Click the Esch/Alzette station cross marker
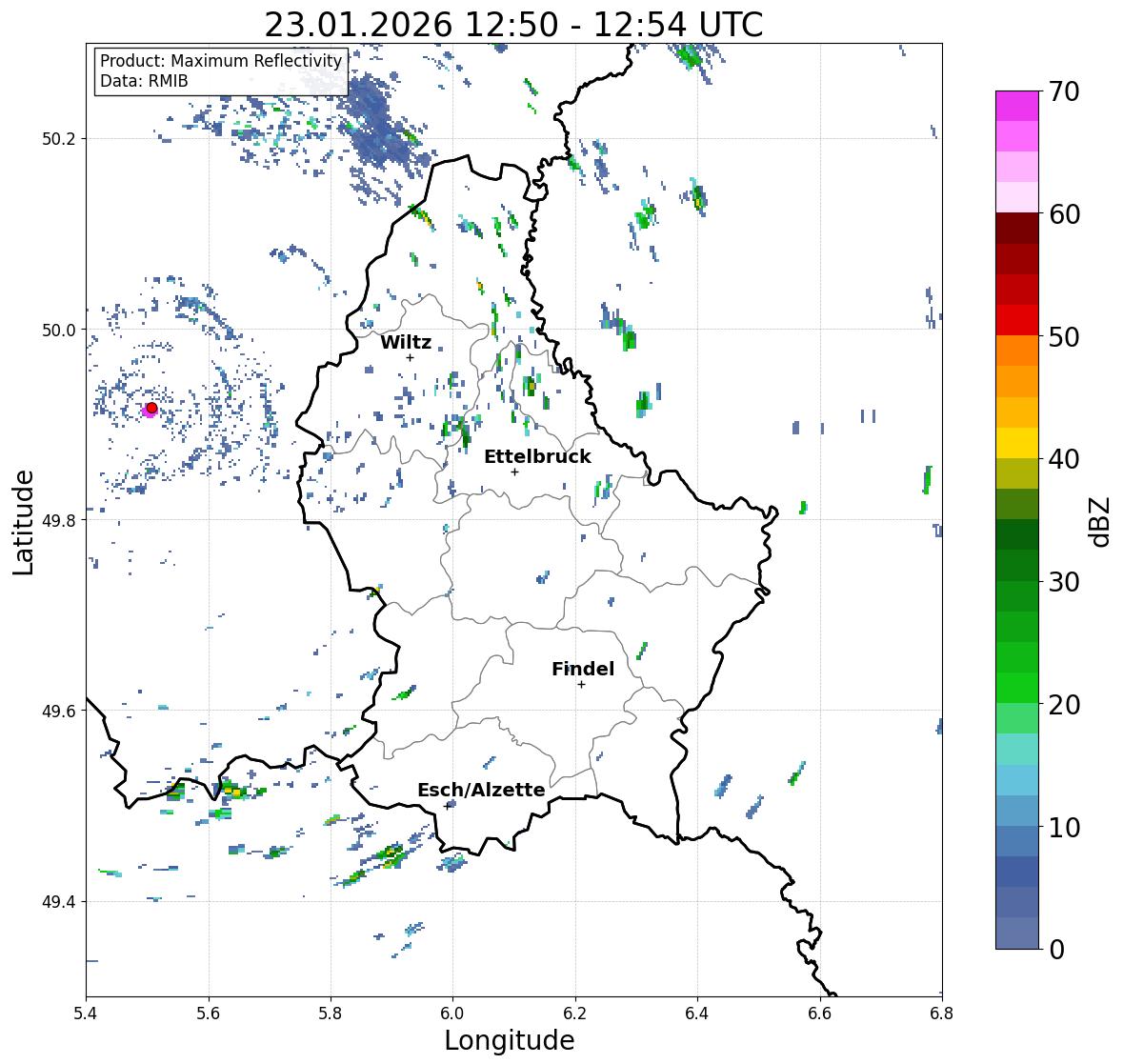 click(x=448, y=806)
